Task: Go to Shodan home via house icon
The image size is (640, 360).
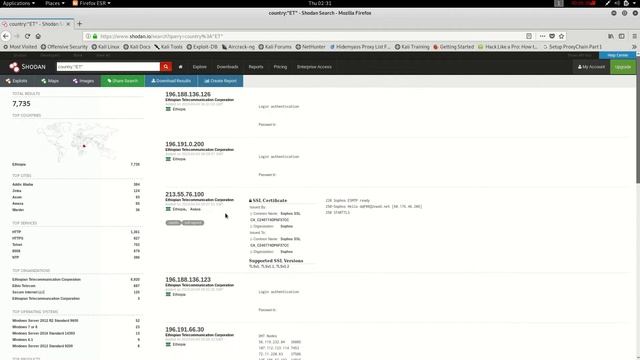Action: coord(180,67)
